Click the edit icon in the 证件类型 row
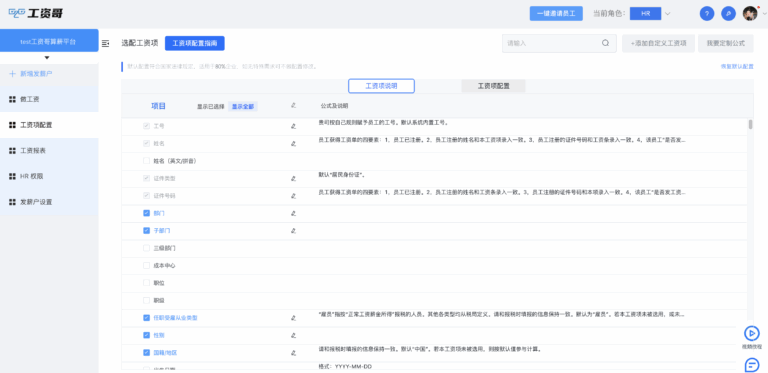Viewport: 768px width, 373px height. coord(293,179)
